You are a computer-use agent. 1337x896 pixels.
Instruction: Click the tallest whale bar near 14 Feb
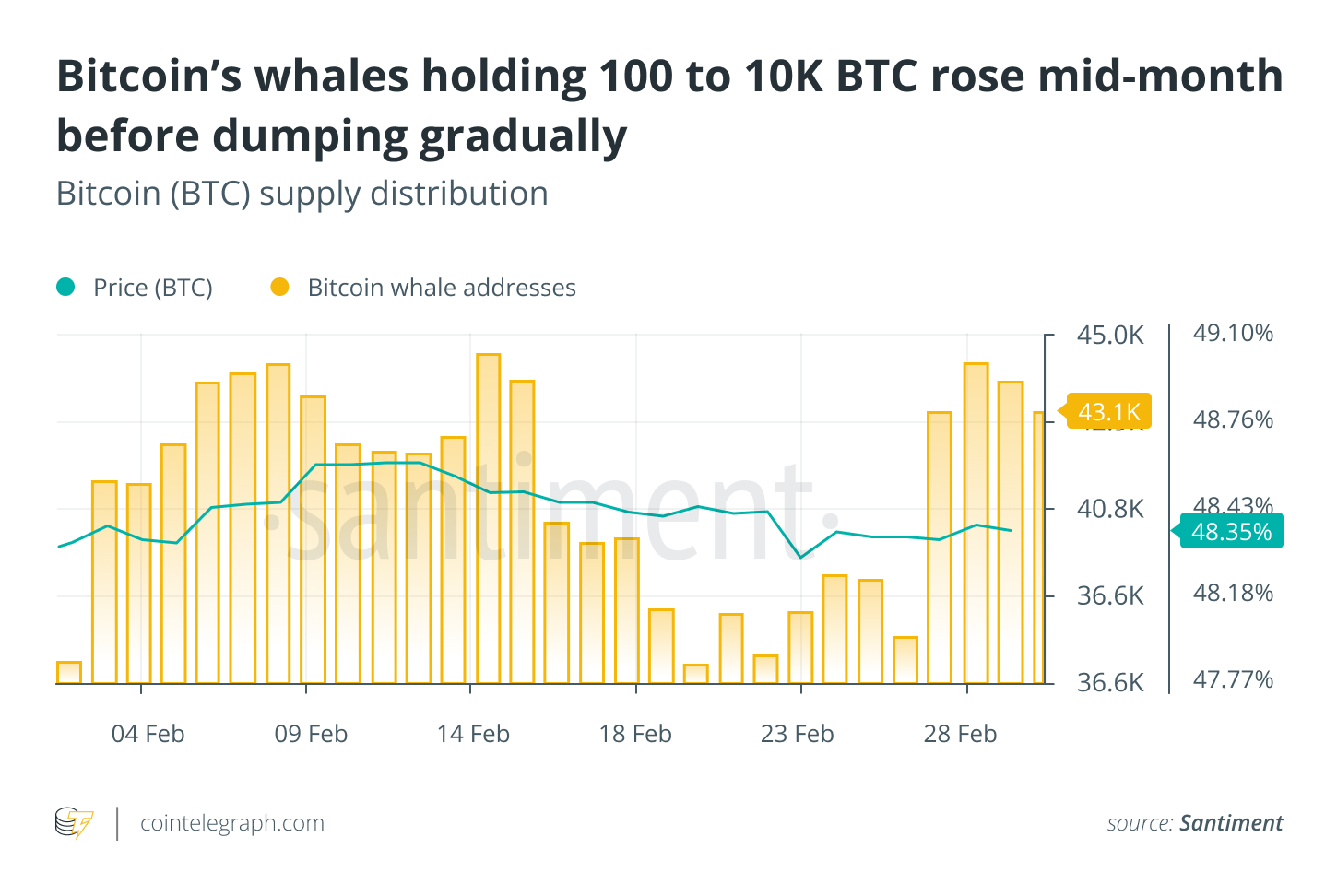pos(489,516)
